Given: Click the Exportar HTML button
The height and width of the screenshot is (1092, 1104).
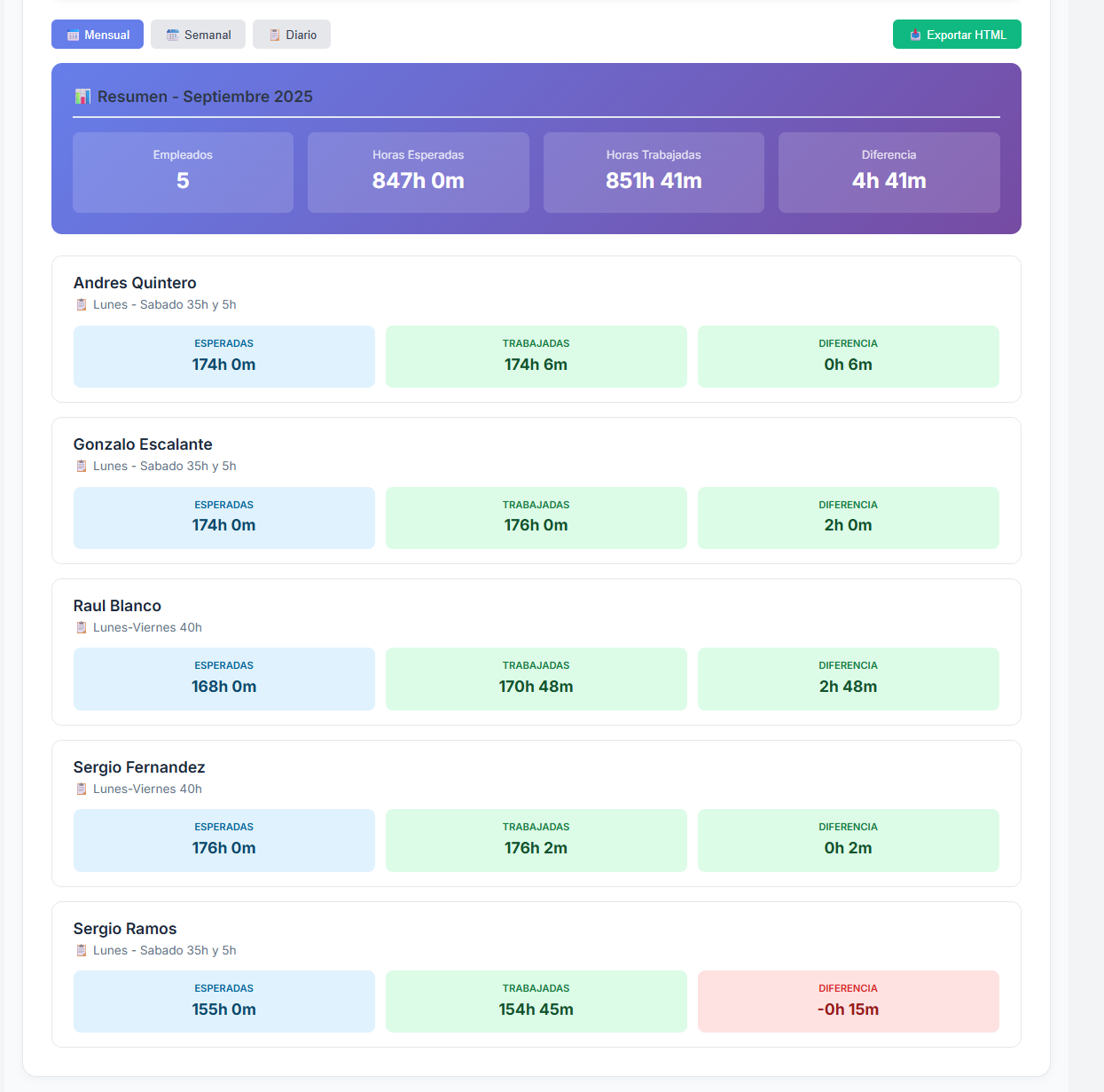Looking at the screenshot, I should [957, 35].
